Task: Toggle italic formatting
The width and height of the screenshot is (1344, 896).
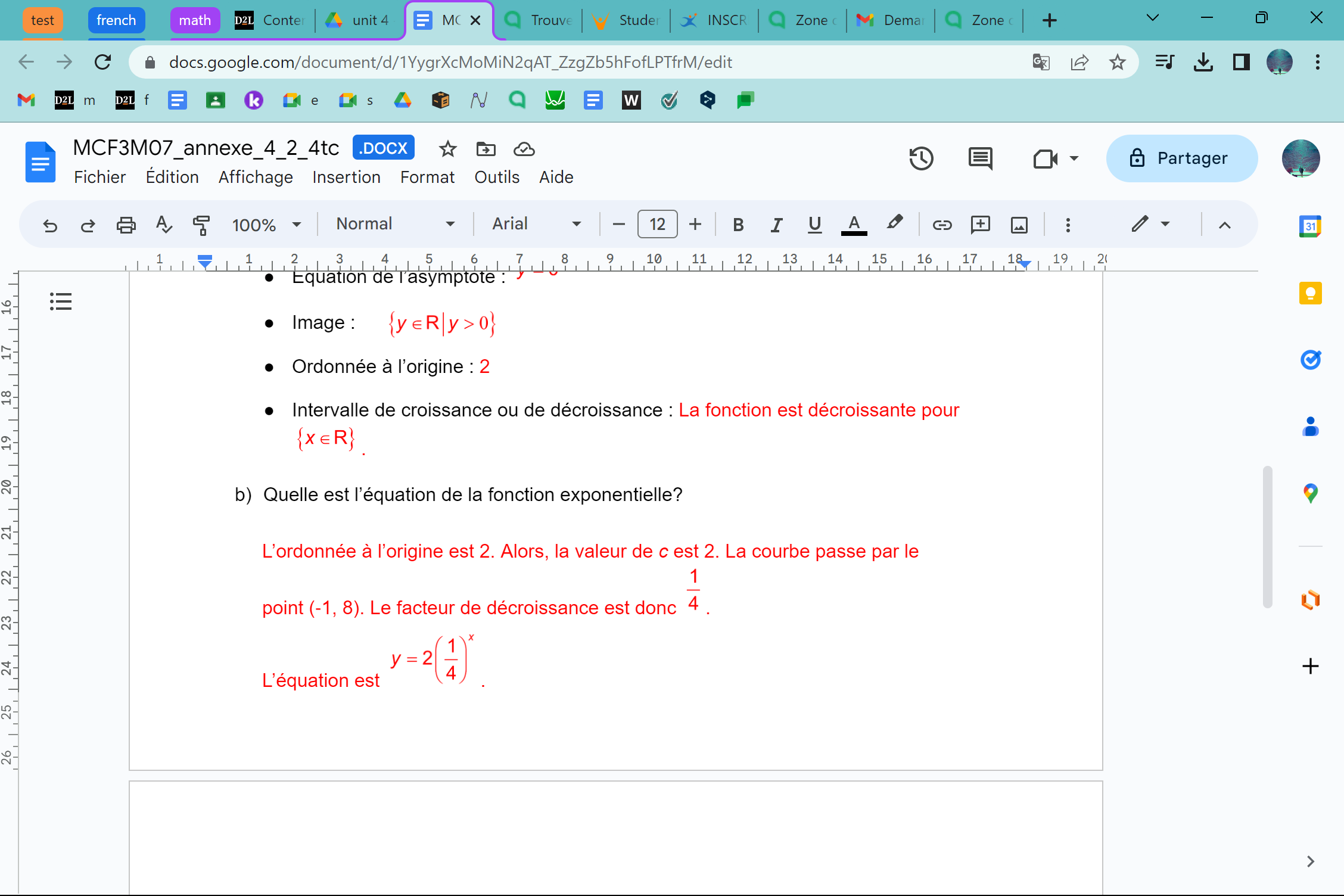Action: pyautogui.click(x=776, y=225)
